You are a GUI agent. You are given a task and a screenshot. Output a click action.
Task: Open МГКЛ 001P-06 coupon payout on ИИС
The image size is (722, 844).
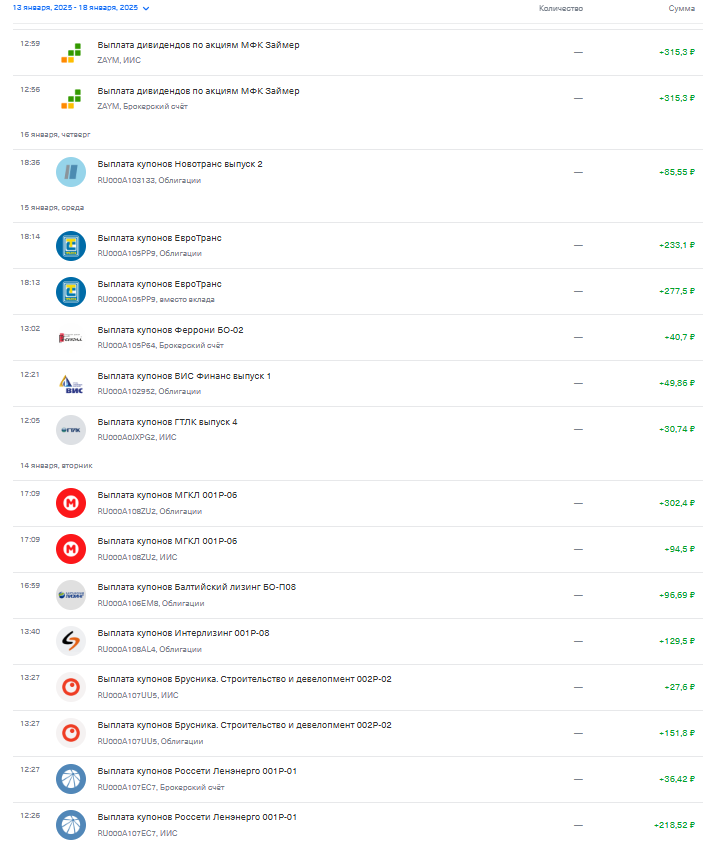point(358,549)
